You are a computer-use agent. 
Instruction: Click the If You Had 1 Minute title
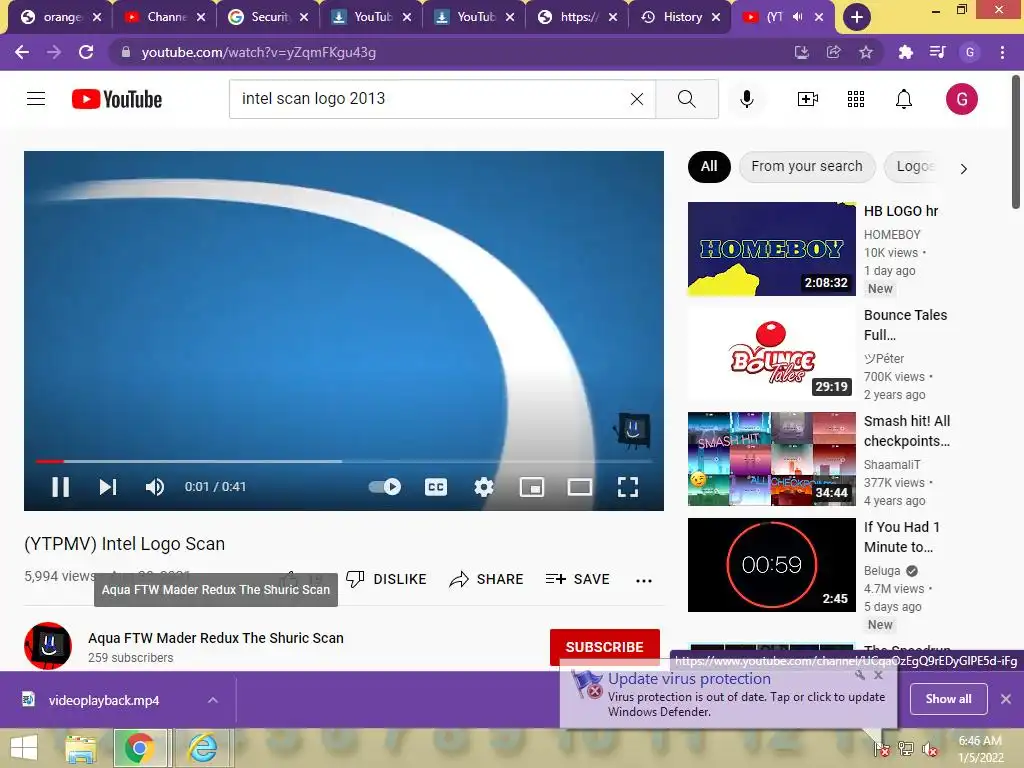(901, 537)
